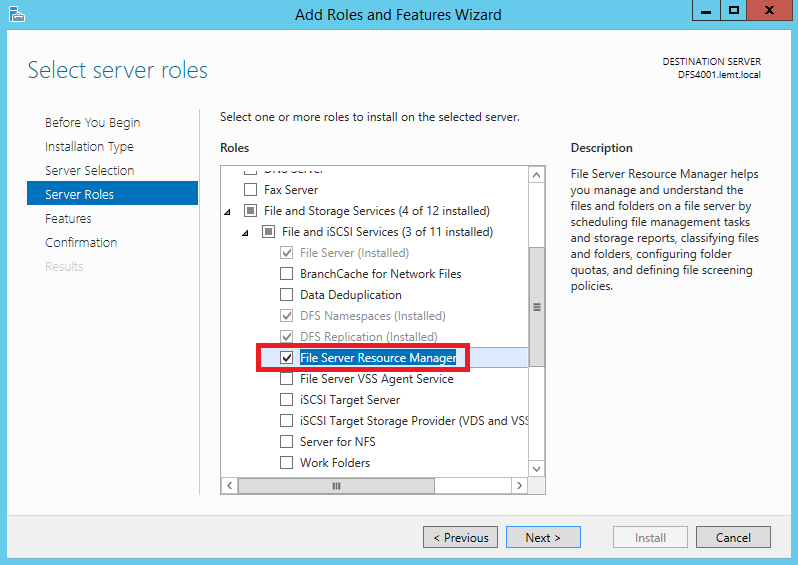Open the Confirmation step

[81, 242]
